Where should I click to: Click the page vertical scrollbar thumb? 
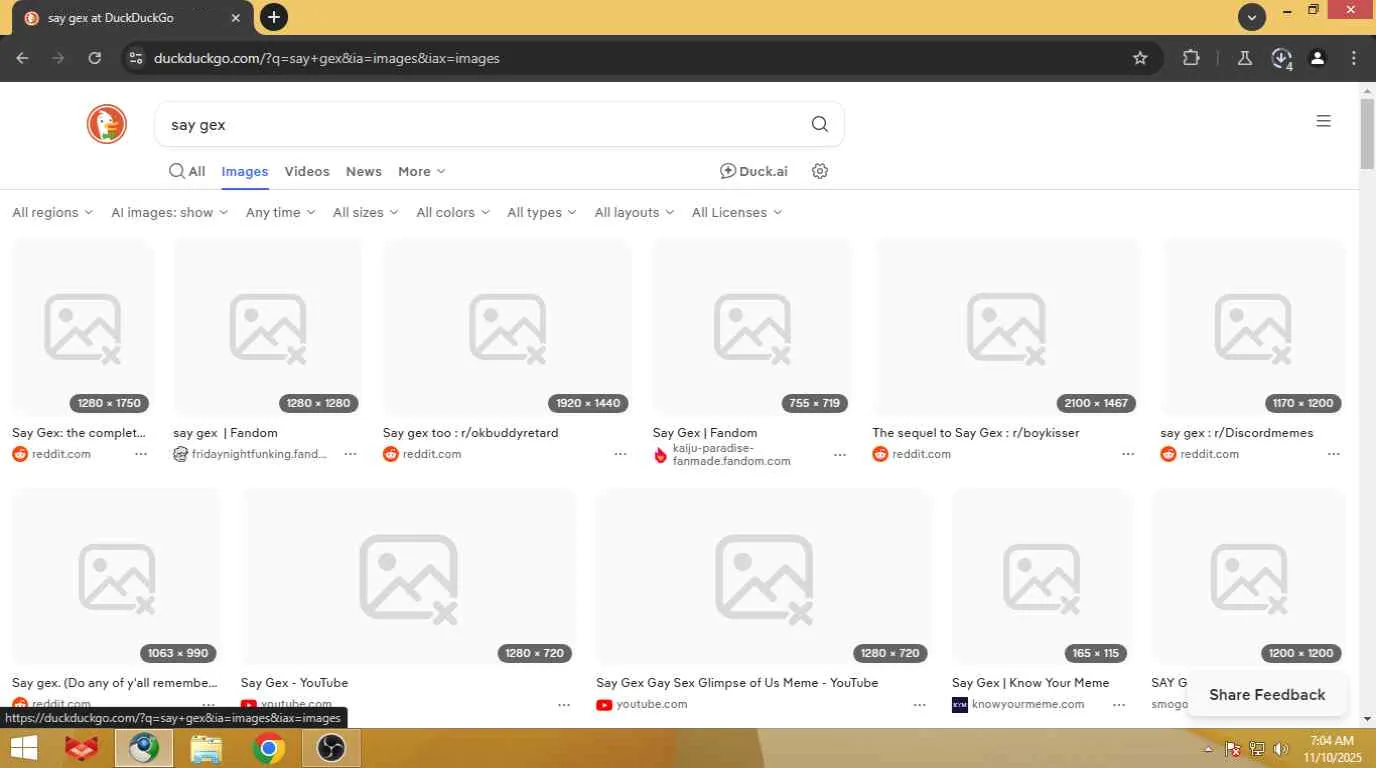[x=1367, y=134]
